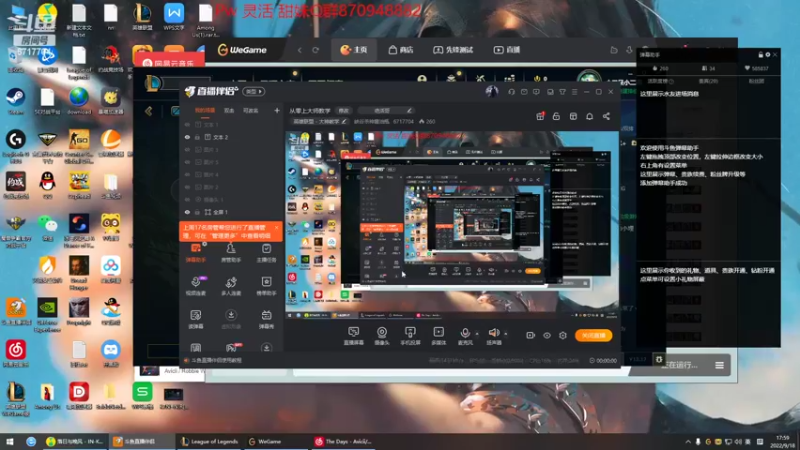This screenshot has width=800, height=450.
Task: Switch to WeGame home tab 主页
Action: point(354,49)
